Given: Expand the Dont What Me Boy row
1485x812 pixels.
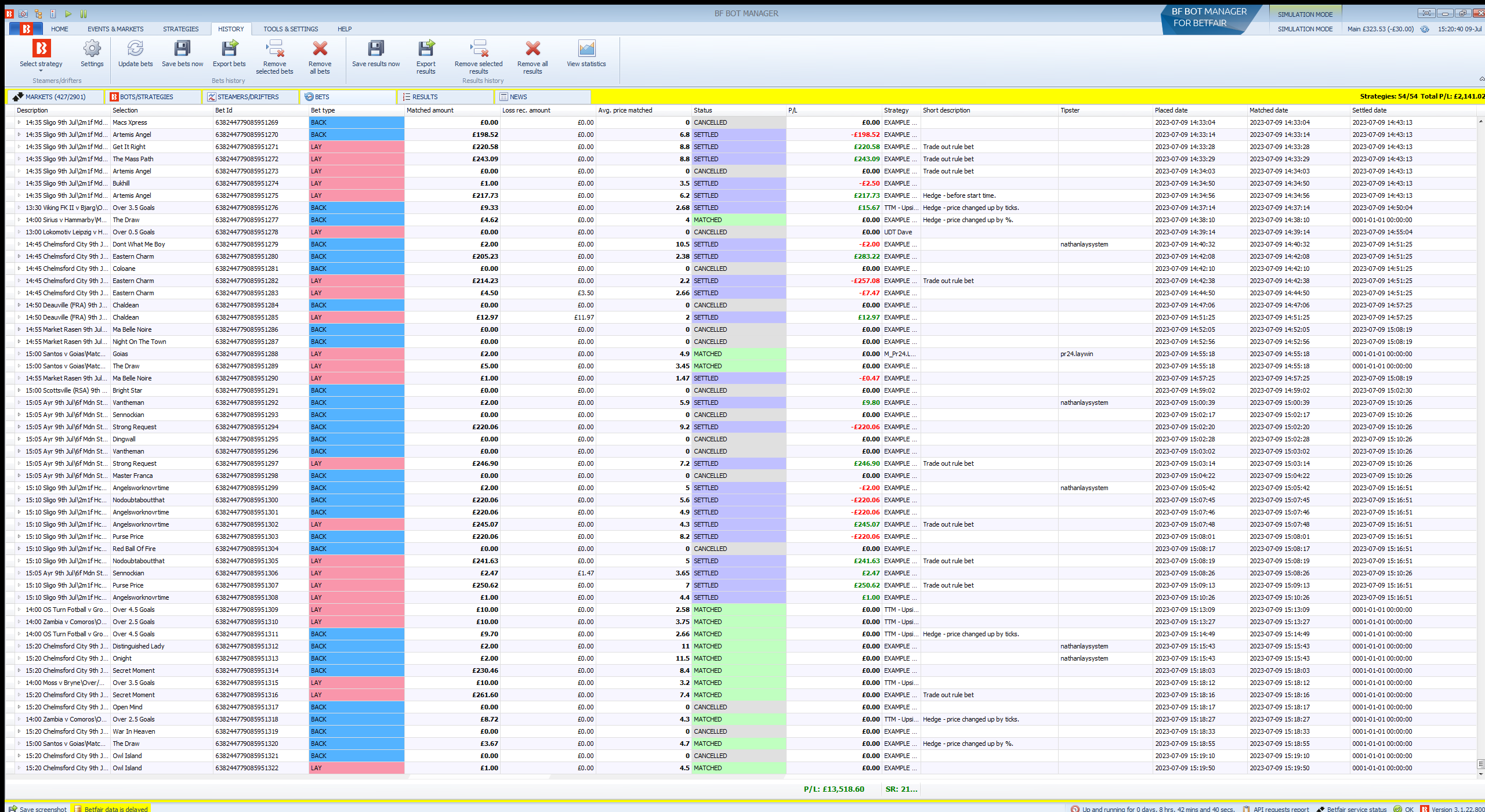Looking at the screenshot, I should pos(19,244).
